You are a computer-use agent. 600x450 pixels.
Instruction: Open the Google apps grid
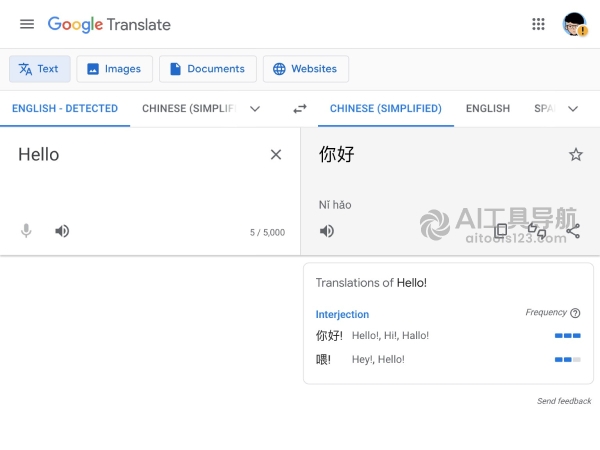[x=538, y=24]
